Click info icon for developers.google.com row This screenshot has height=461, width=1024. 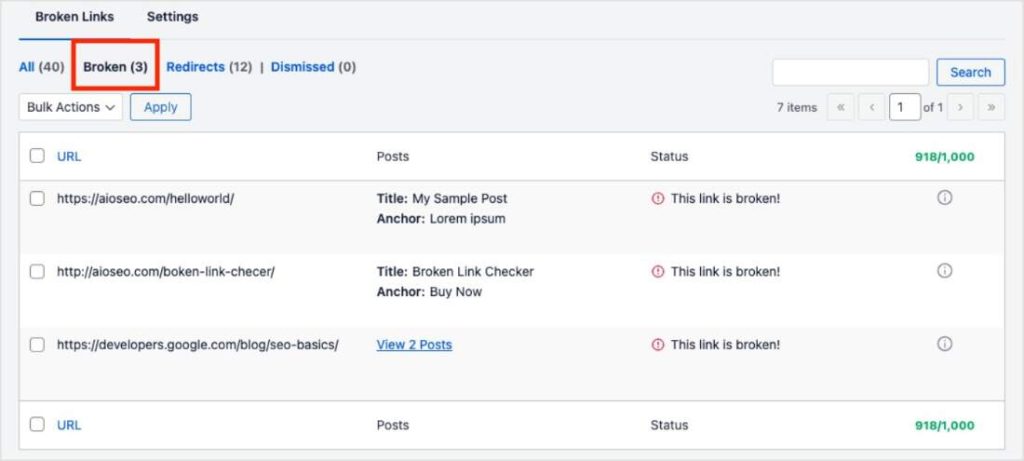[x=944, y=344]
